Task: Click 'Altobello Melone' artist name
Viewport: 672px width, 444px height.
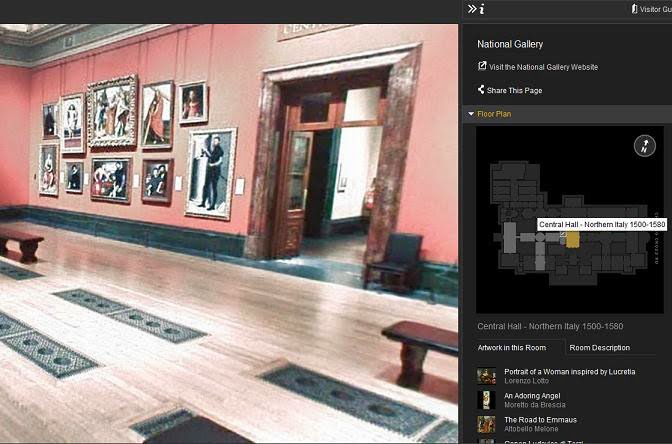Action: [531, 429]
